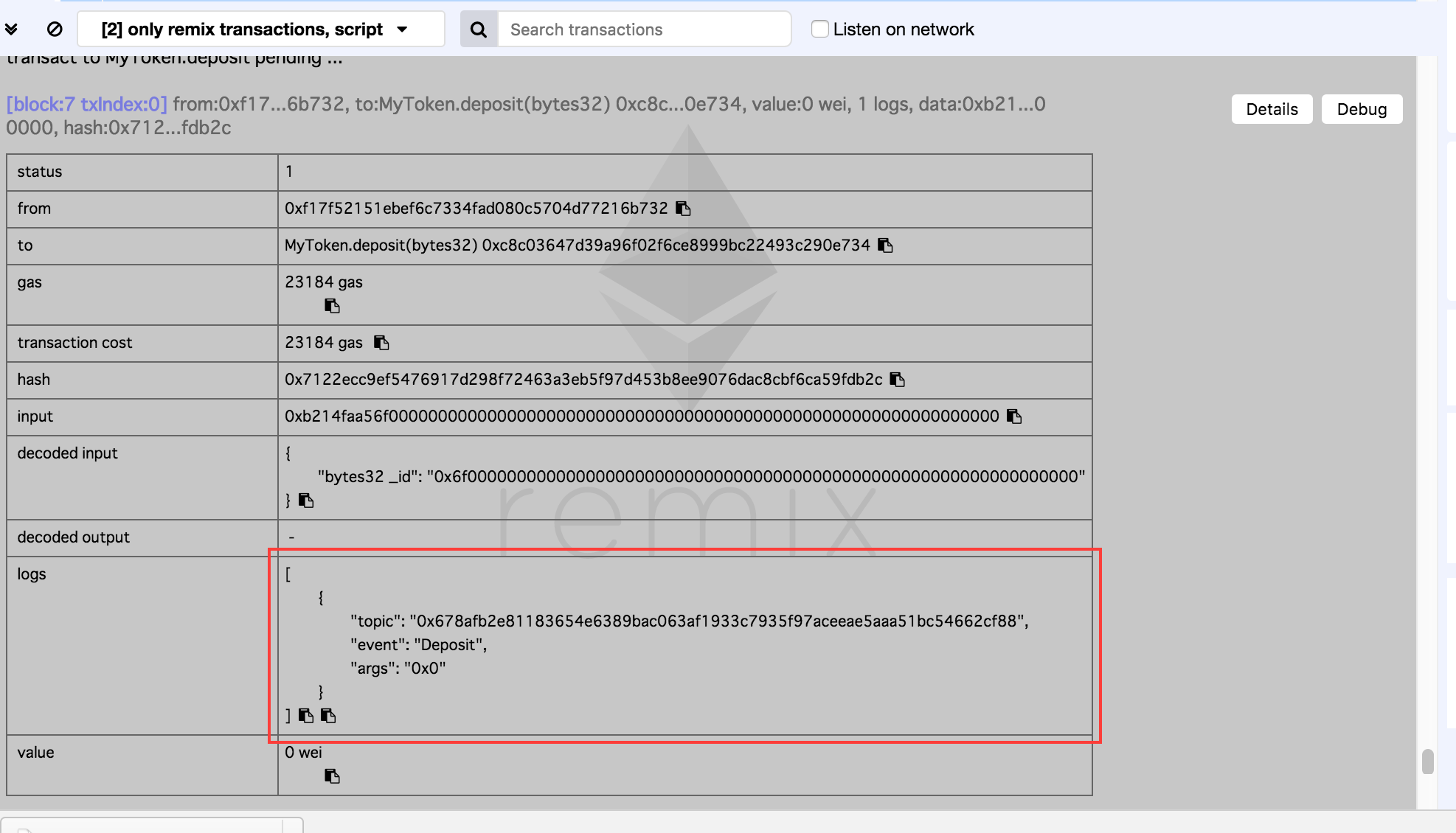Copy the decoded input JSON
Viewport: 1456px width, 833px height.
[x=306, y=501]
